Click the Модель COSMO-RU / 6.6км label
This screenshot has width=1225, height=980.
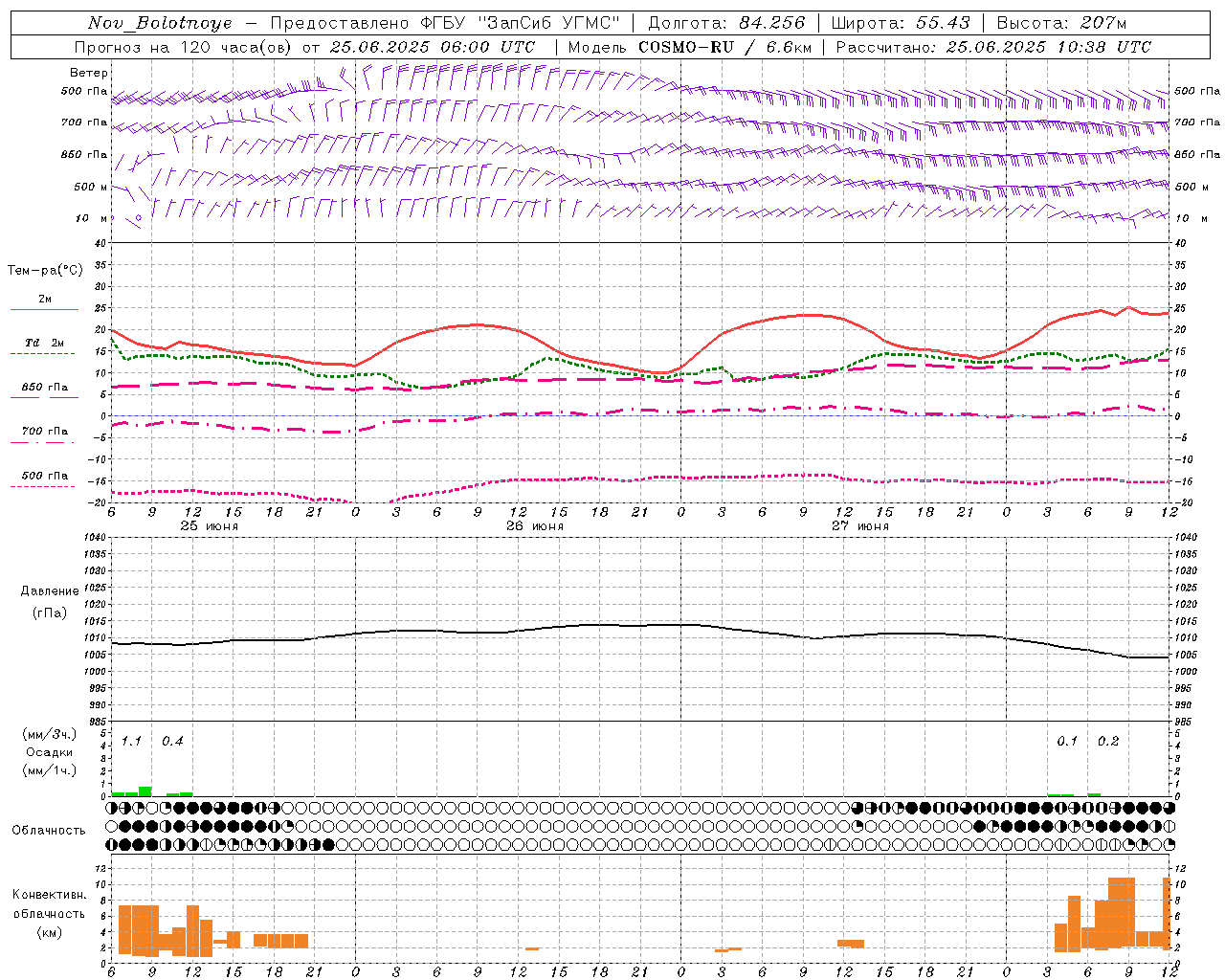click(689, 47)
